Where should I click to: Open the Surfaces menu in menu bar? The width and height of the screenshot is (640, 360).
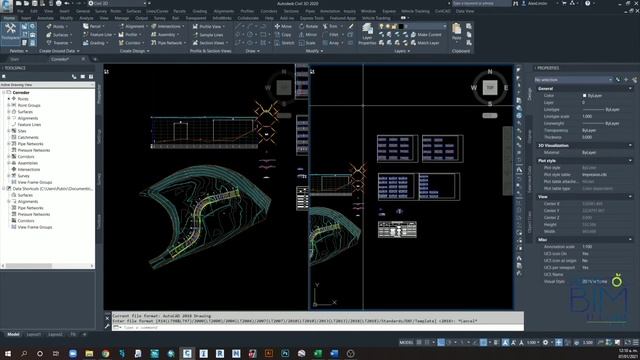133,11
